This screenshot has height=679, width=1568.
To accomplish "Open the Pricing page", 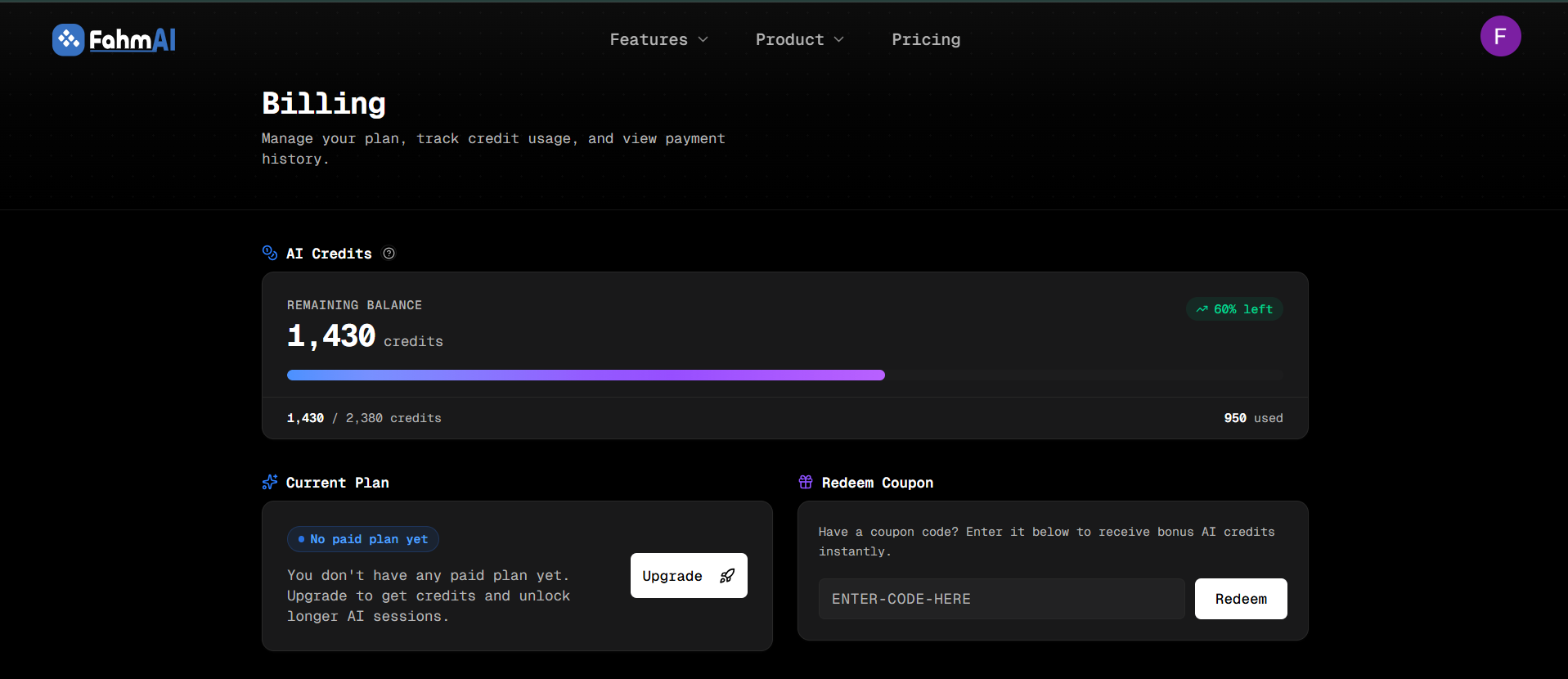I will (x=926, y=39).
